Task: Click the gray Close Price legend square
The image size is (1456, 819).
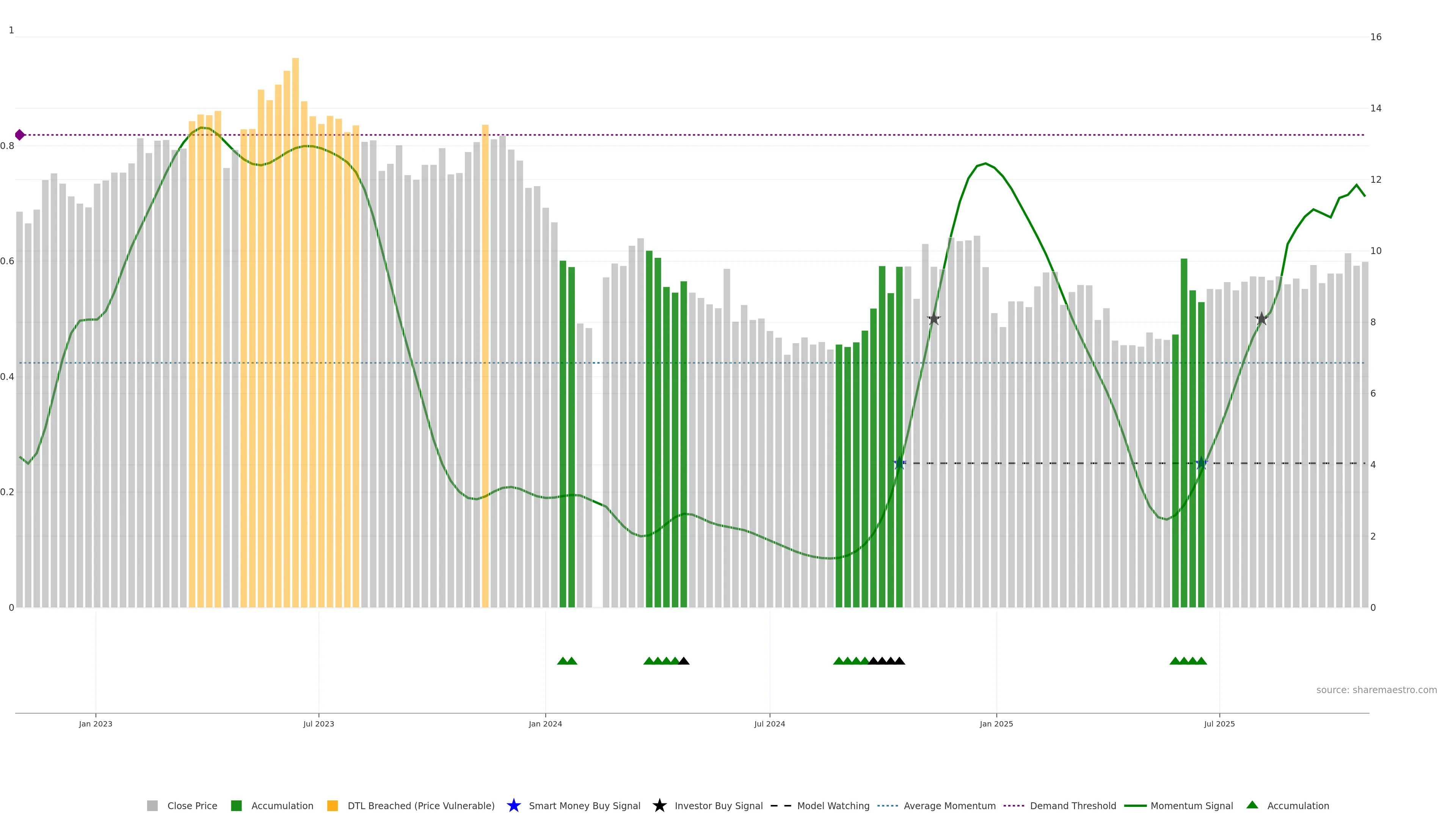Action: (152, 805)
